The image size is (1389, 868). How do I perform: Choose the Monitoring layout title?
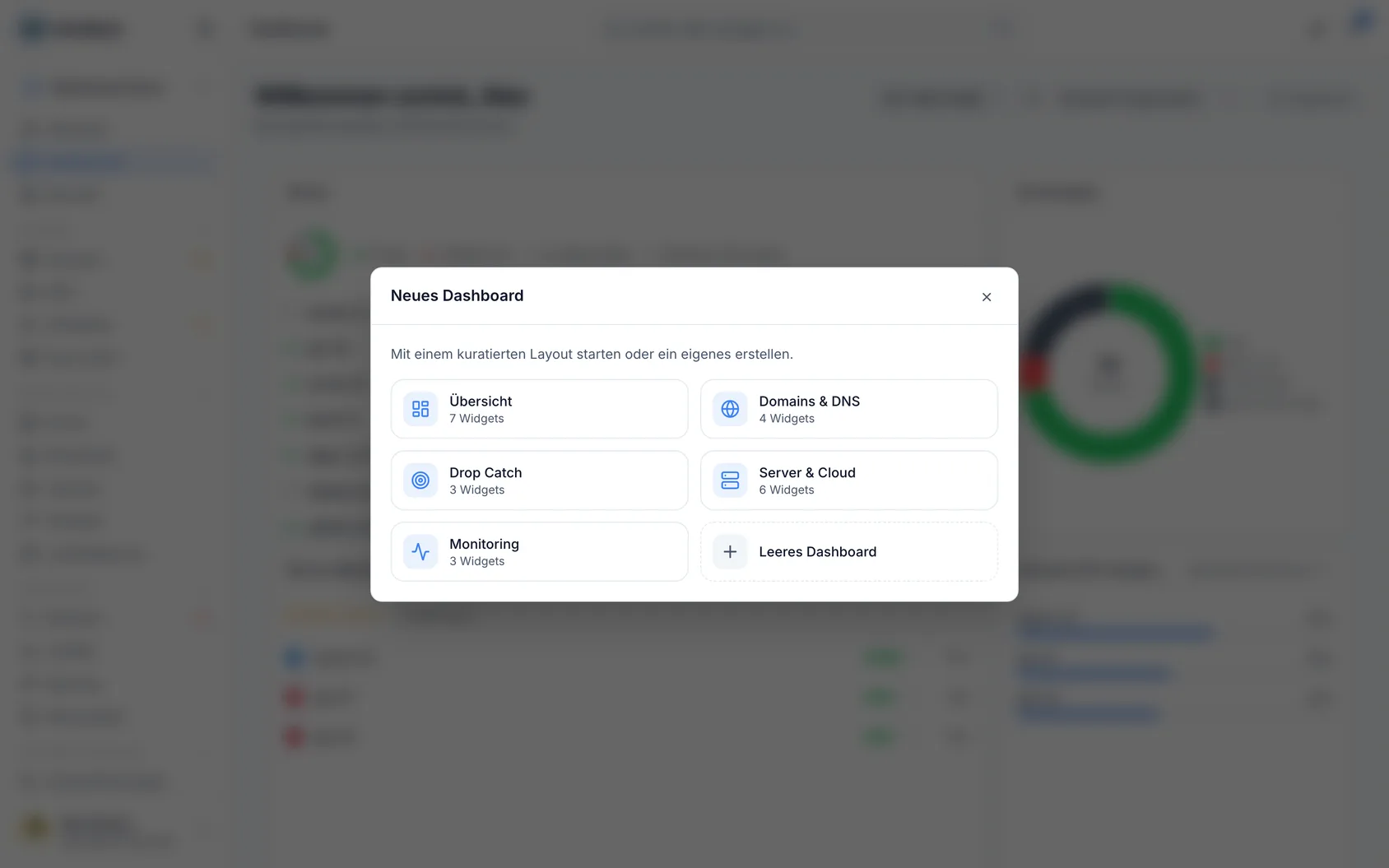click(x=484, y=544)
